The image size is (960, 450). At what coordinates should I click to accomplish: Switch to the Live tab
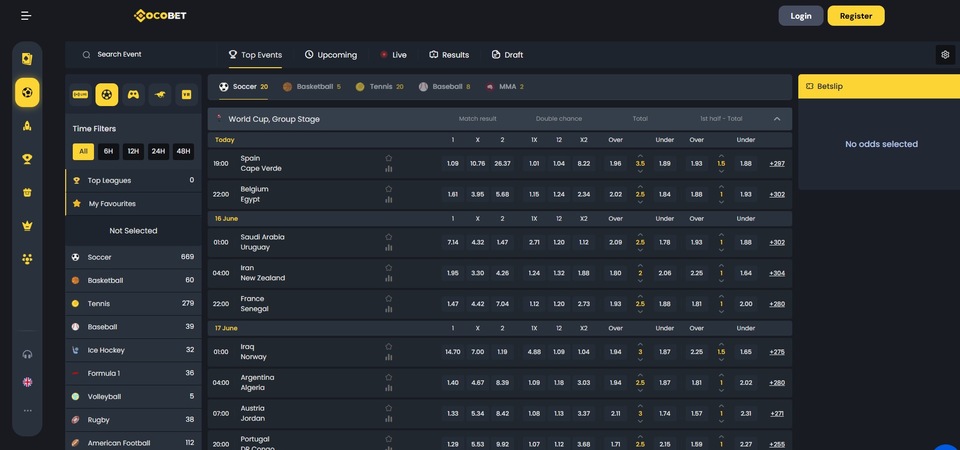coord(393,55)
